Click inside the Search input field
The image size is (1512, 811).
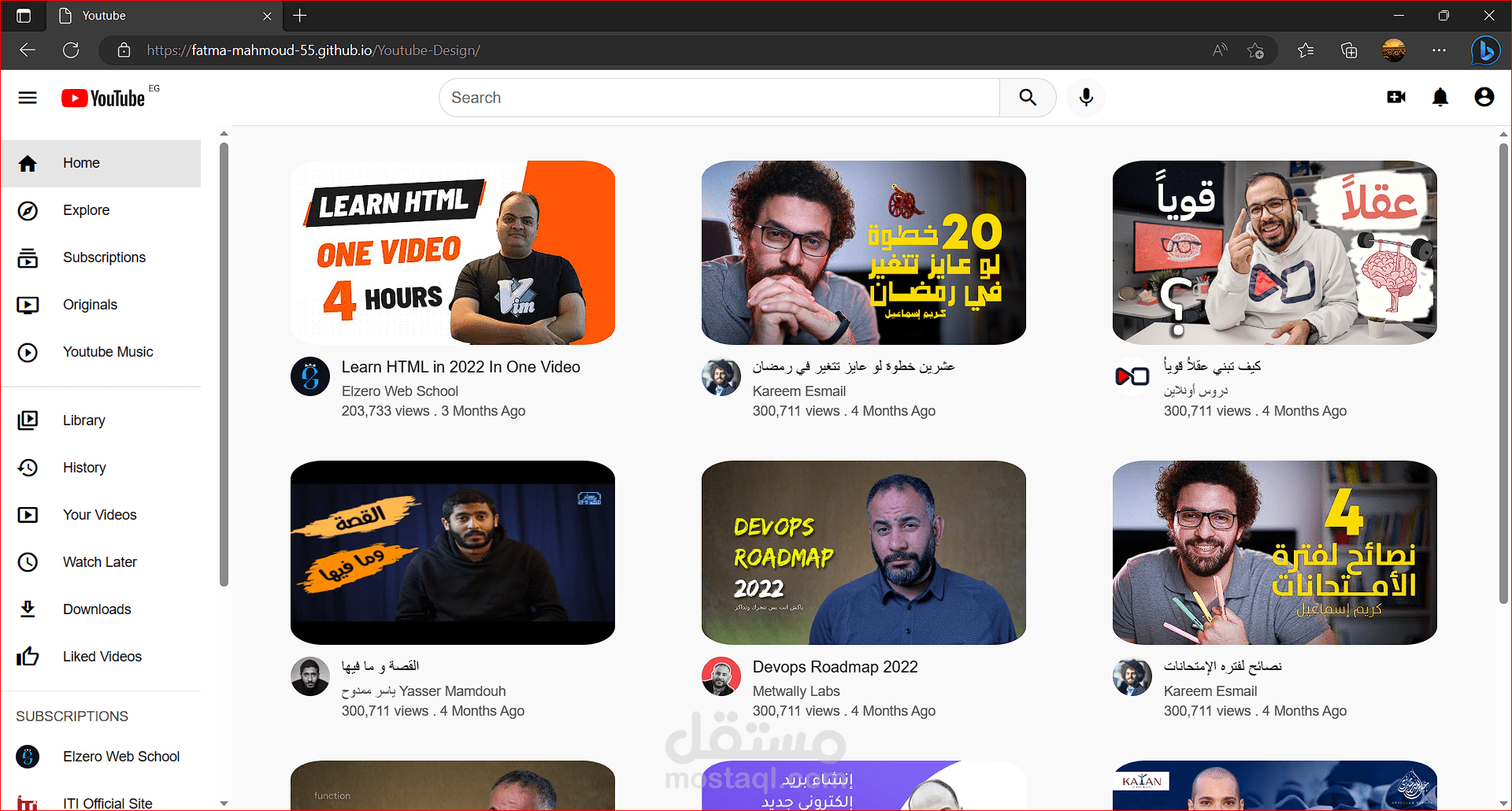pos(719,98)
